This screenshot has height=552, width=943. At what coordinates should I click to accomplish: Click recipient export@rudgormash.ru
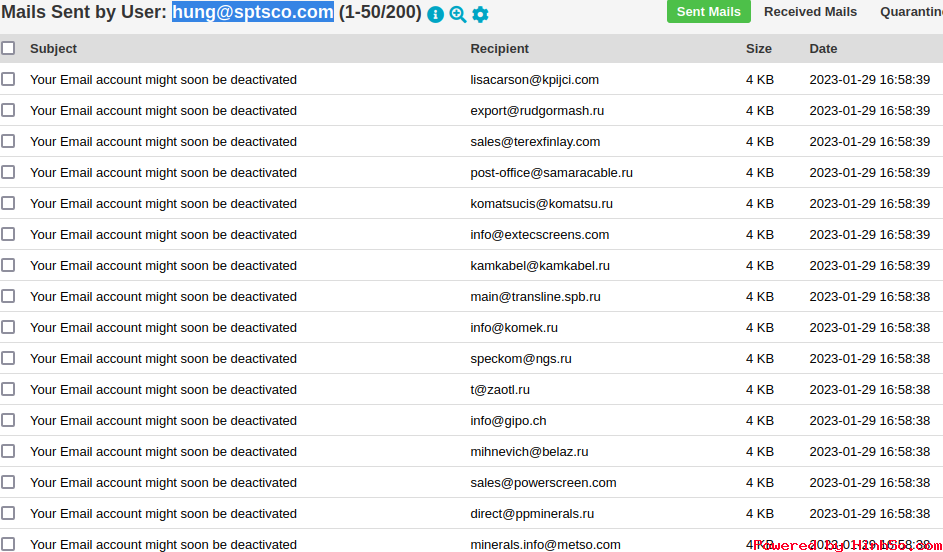(537, 111)
